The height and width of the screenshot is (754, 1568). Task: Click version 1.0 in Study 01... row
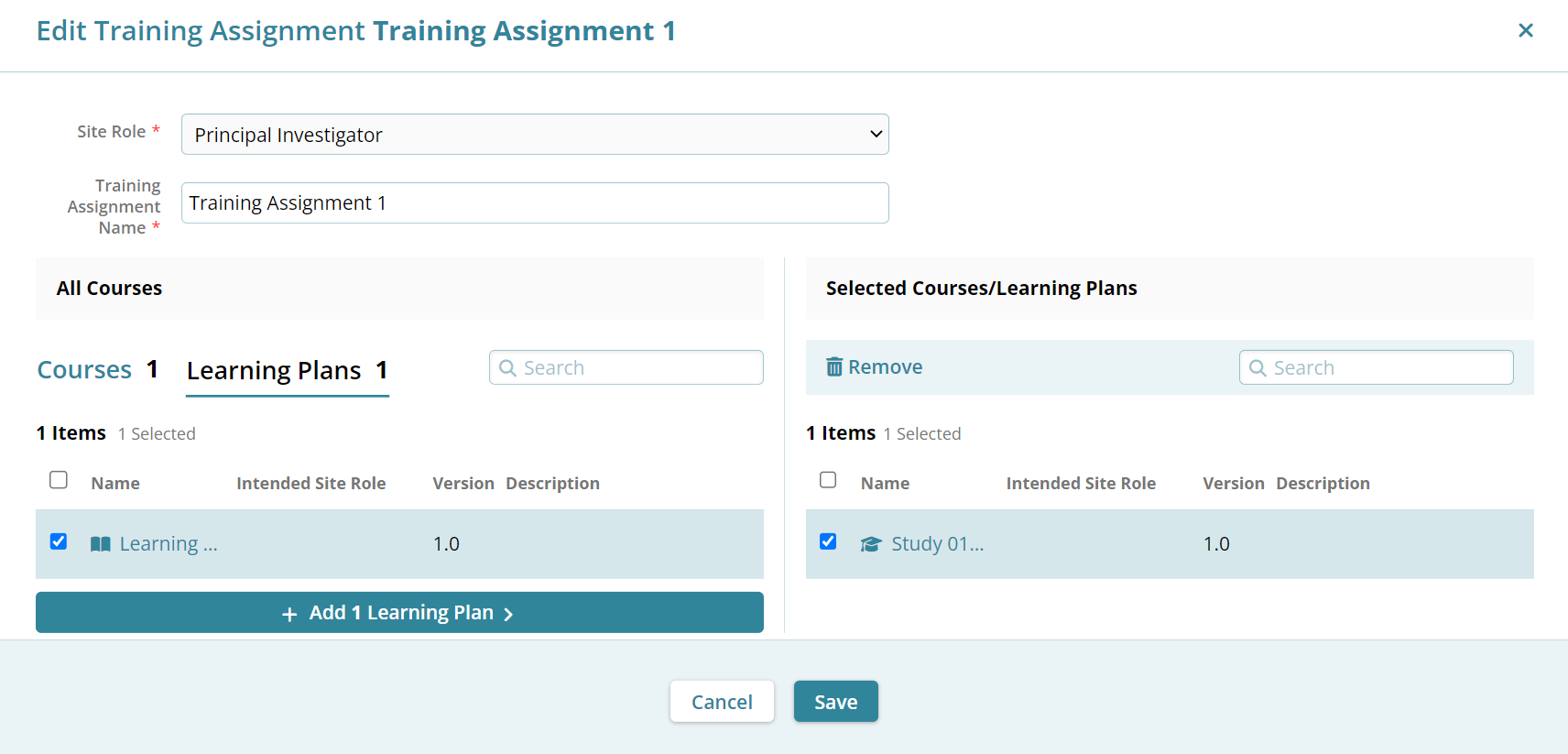coord(1216,544)
